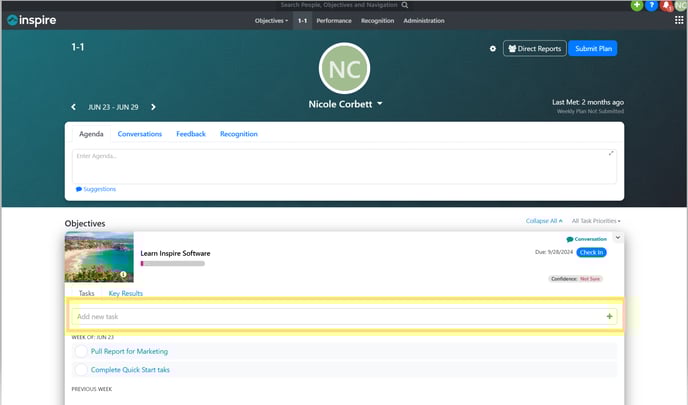688x405 pixels.
Task: Open the Objectives menu in navigation bar
Action: [271, 20]
